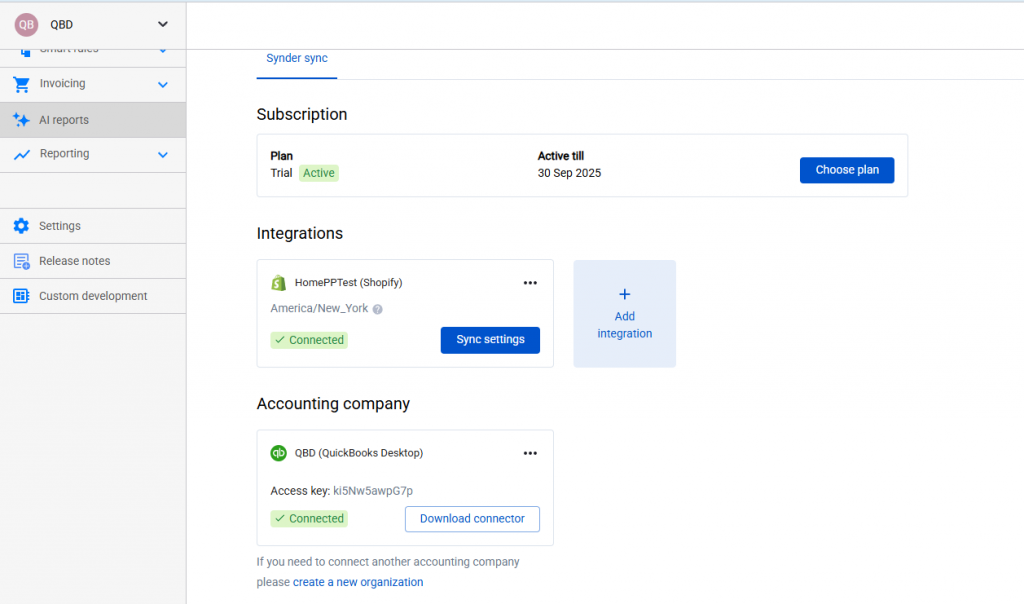Click the Shopify logo icon
Viewport: 1024px width, 604px height.
pyautogui.click(x=279, y=283)
